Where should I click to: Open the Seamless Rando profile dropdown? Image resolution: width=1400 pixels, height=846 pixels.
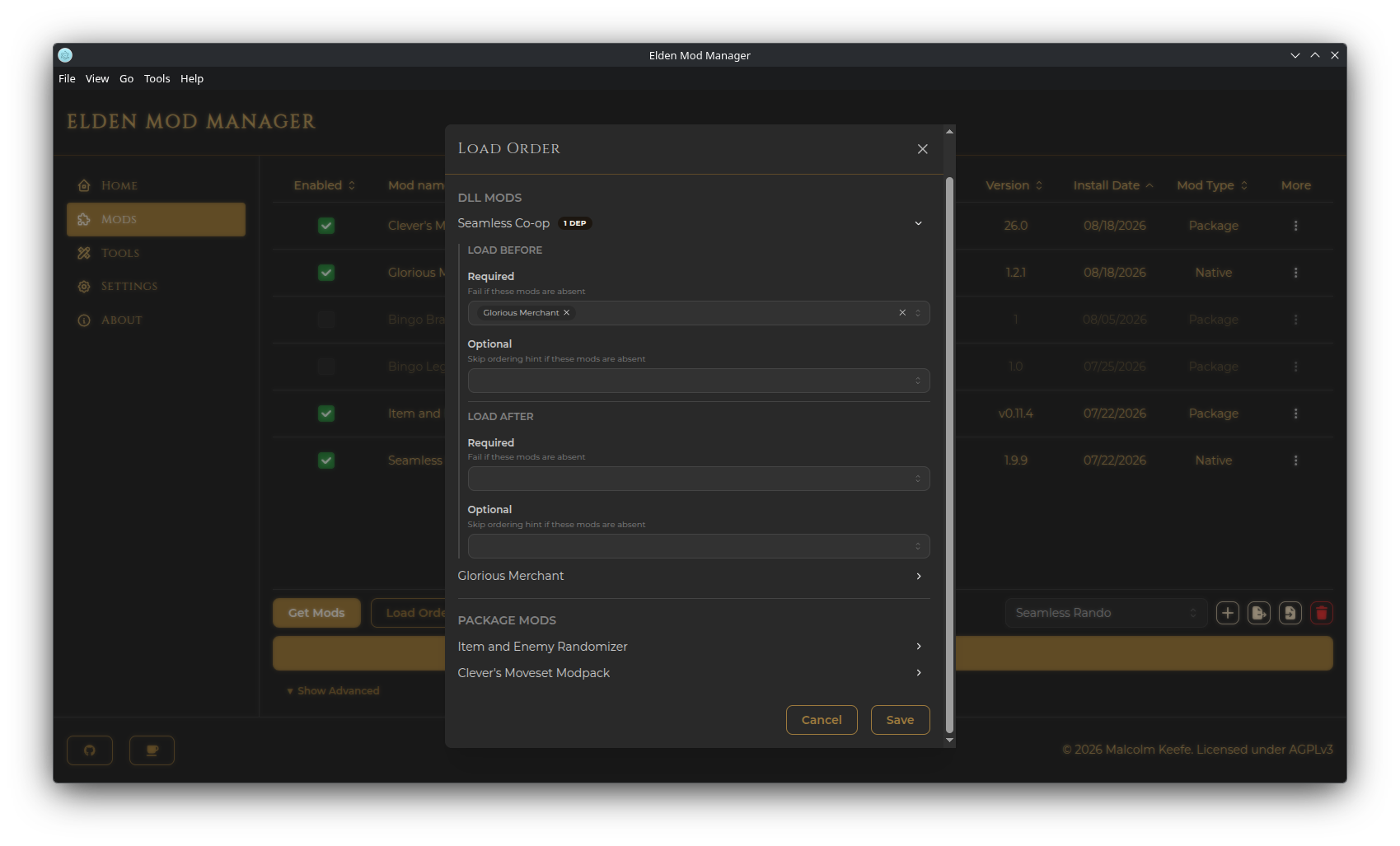click(1106, 613)
